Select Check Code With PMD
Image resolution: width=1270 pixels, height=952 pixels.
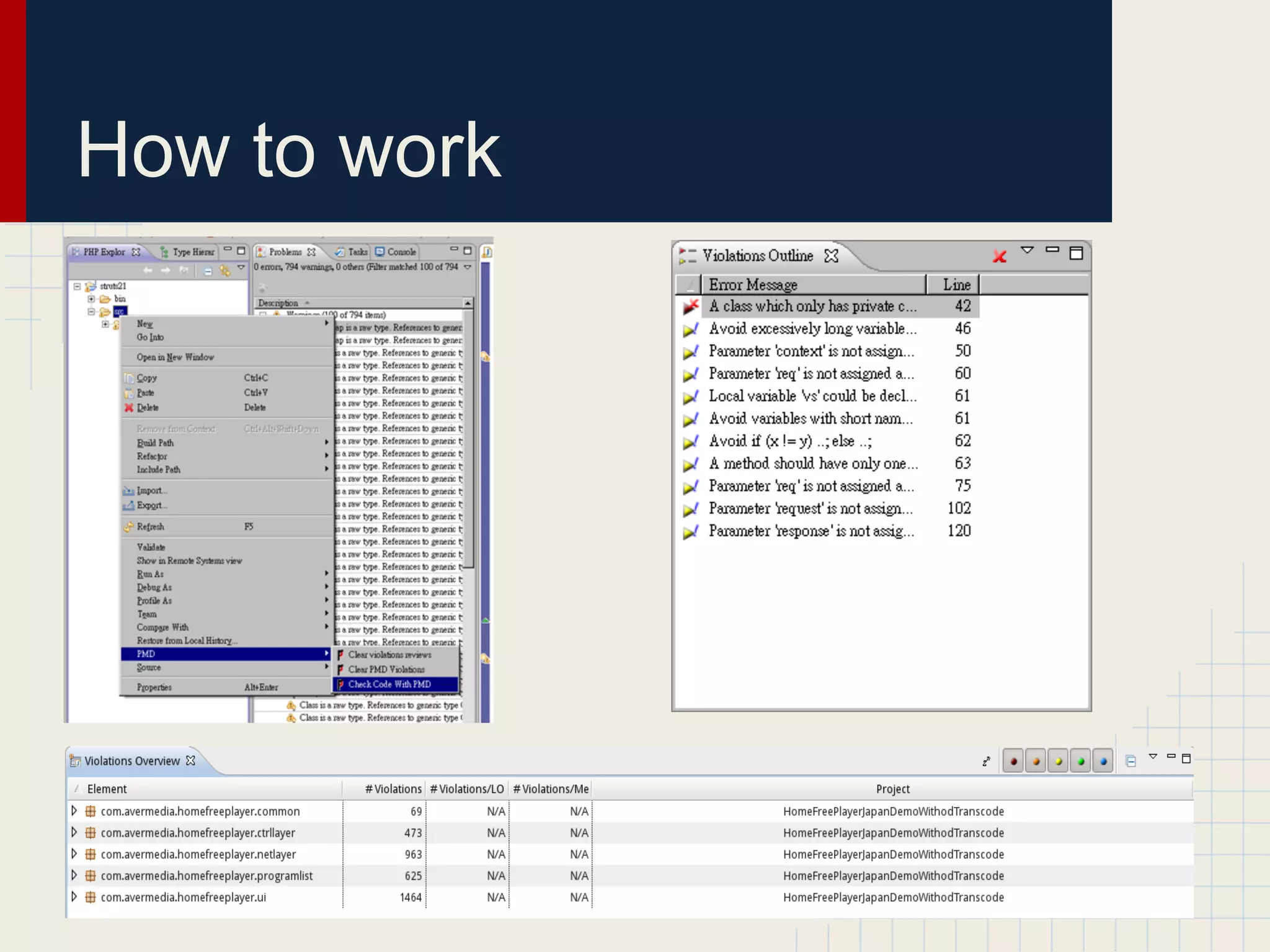tap(389, 684)
